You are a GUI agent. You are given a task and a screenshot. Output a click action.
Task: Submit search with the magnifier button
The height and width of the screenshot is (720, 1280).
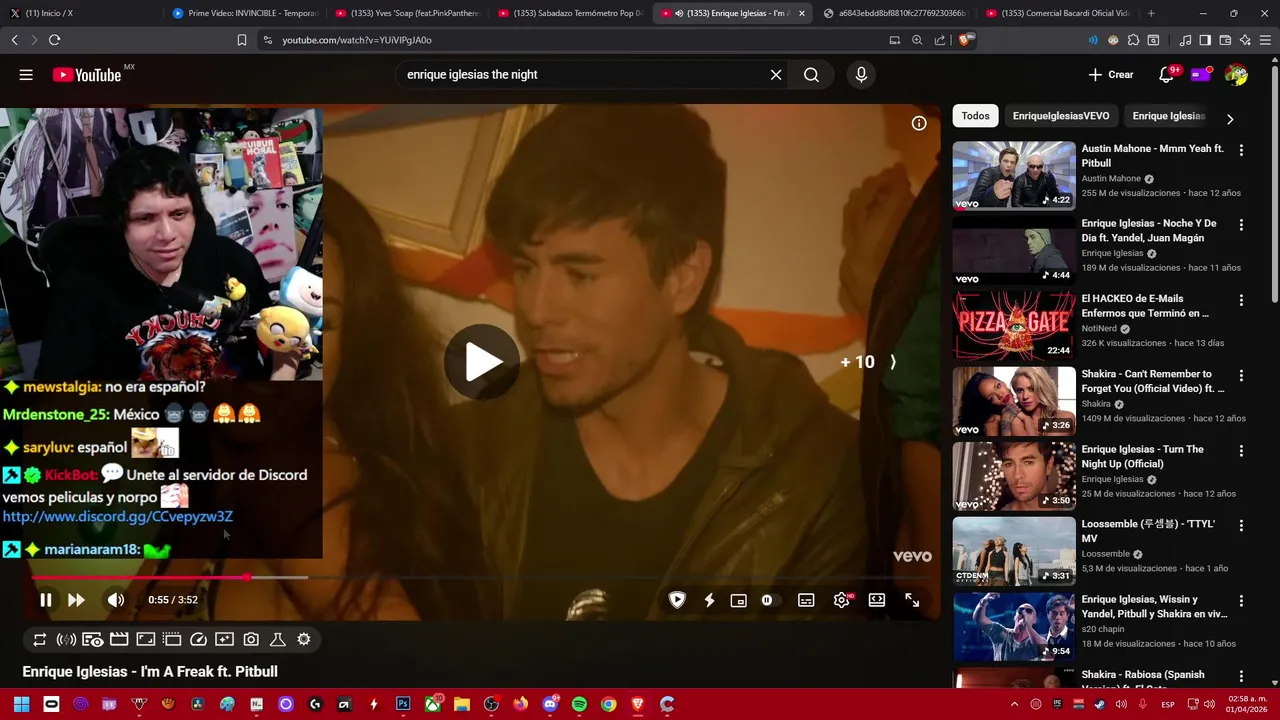click(x=811, y=75)
